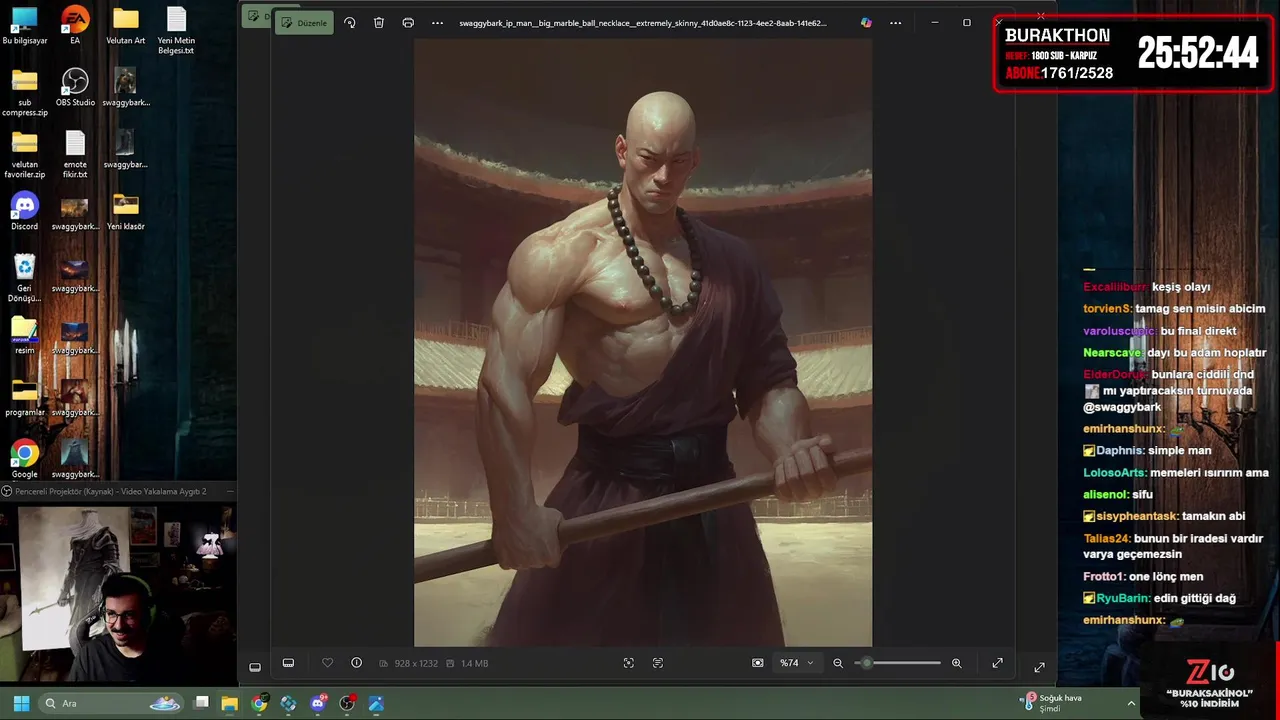This screenshot has height=720, width=1280.
Task: Rotate the image with the rotate icon
Action: coord(350,23)
